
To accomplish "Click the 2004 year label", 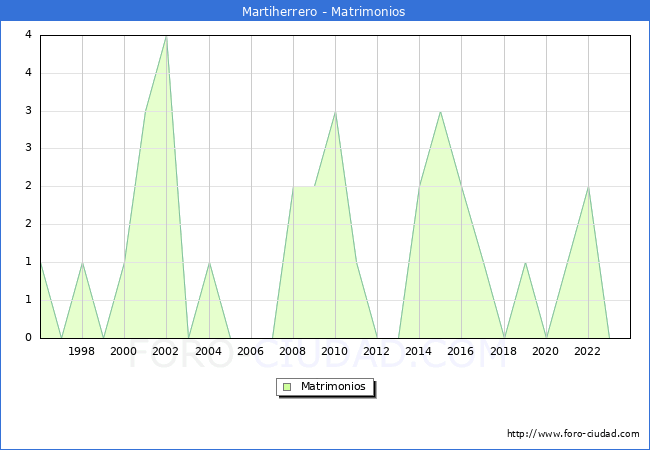I will coord(208,351).
